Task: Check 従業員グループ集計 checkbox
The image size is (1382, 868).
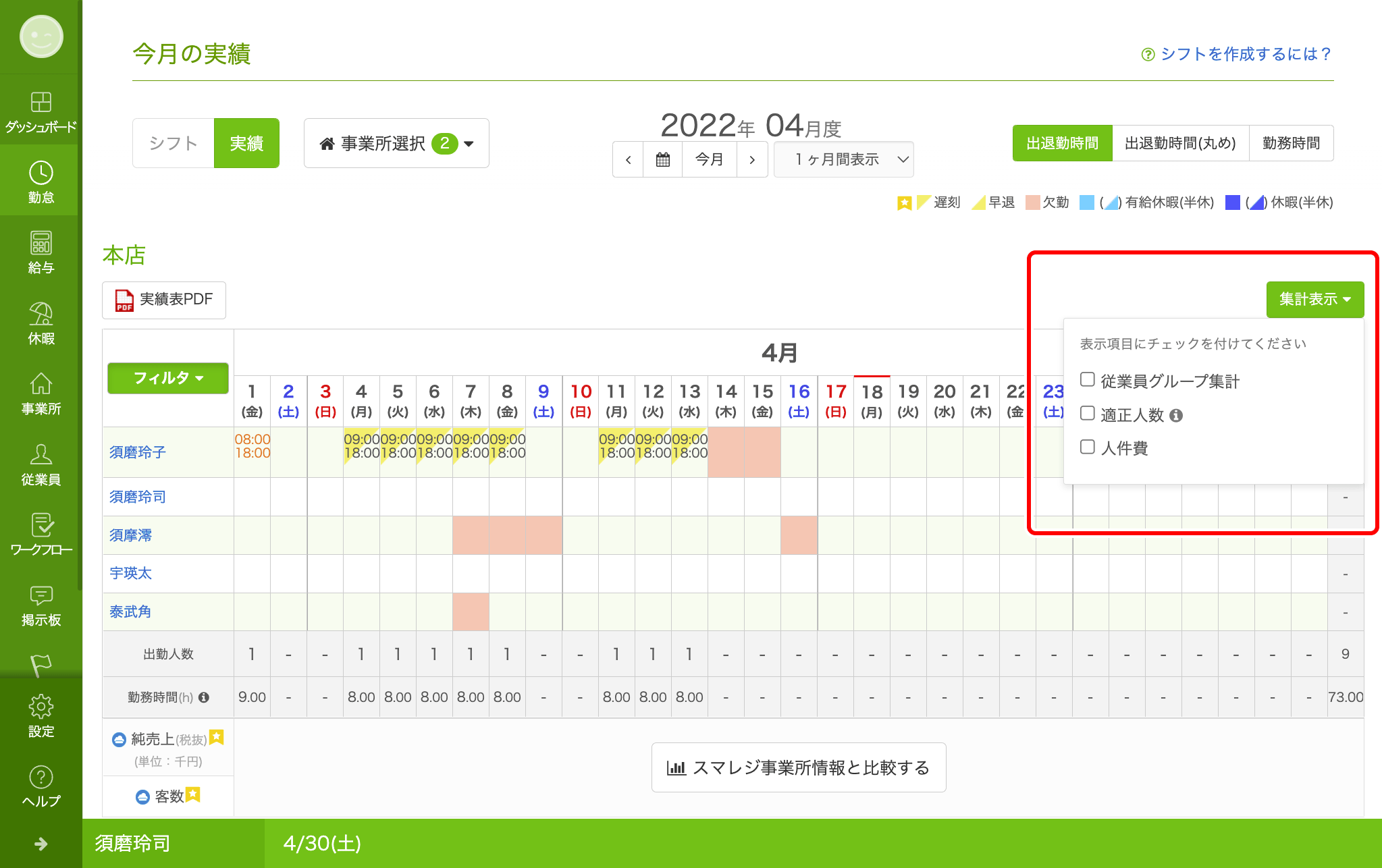Action: (1088, 379)
